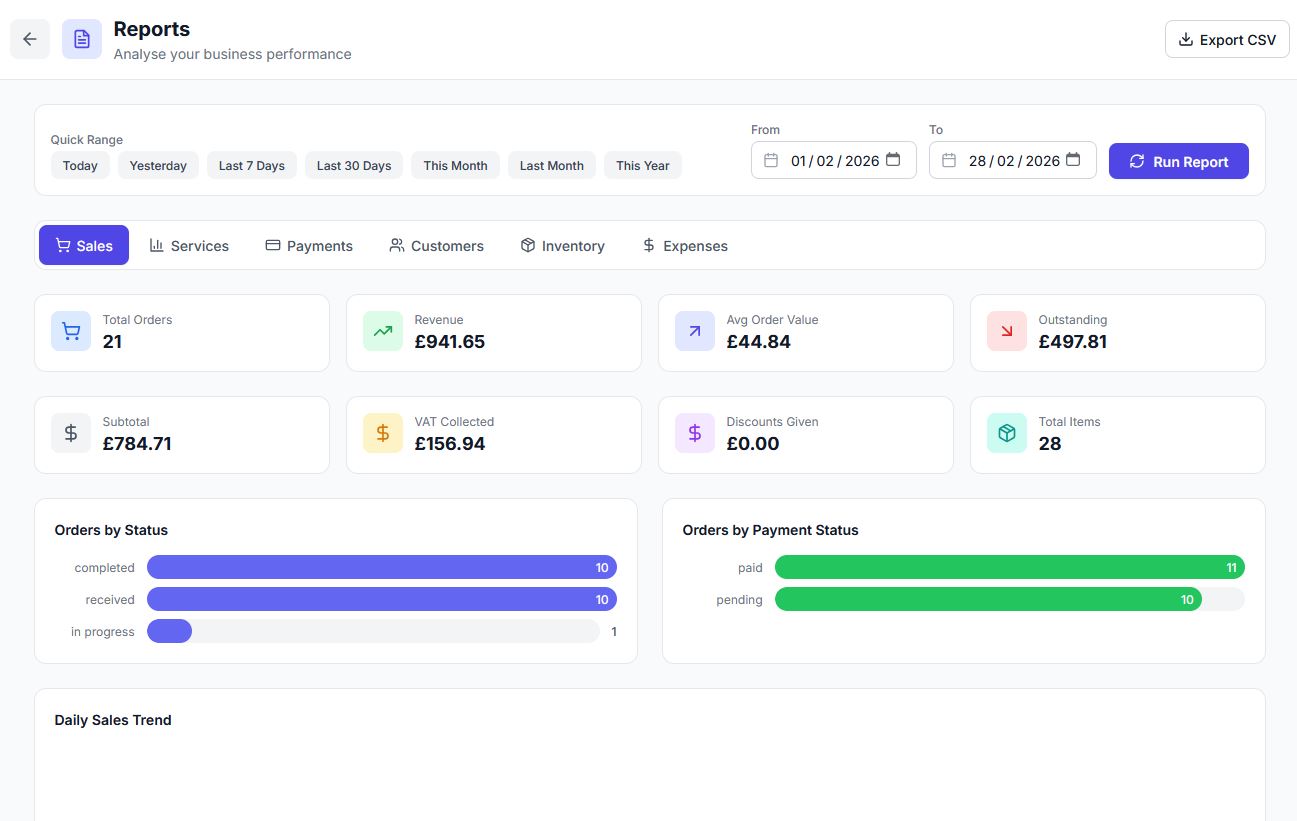Open the Services tab
The width and height of the screenshot is (1297, 821).
189,245
